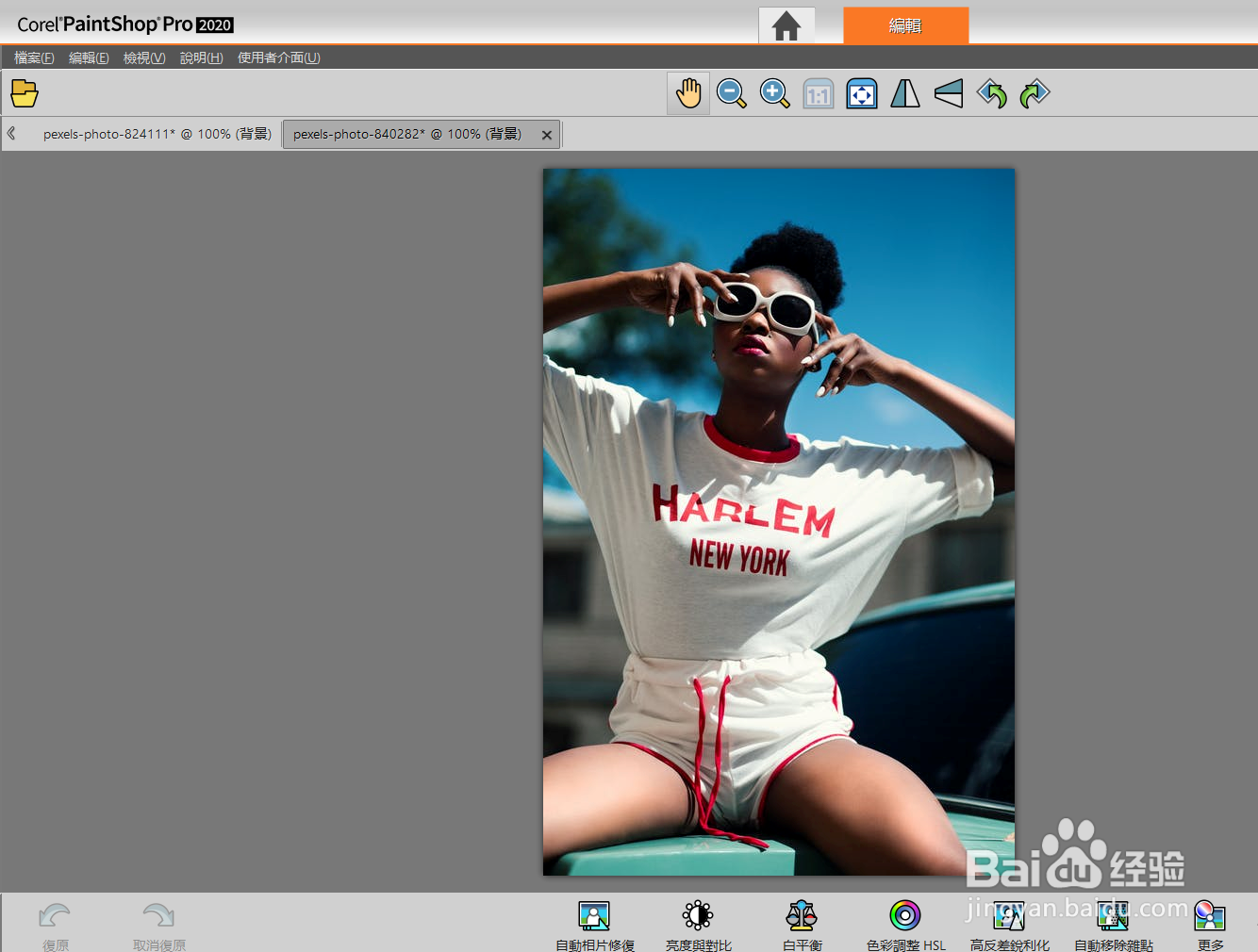Open 更多 additional adjustments

point(1211,927)
